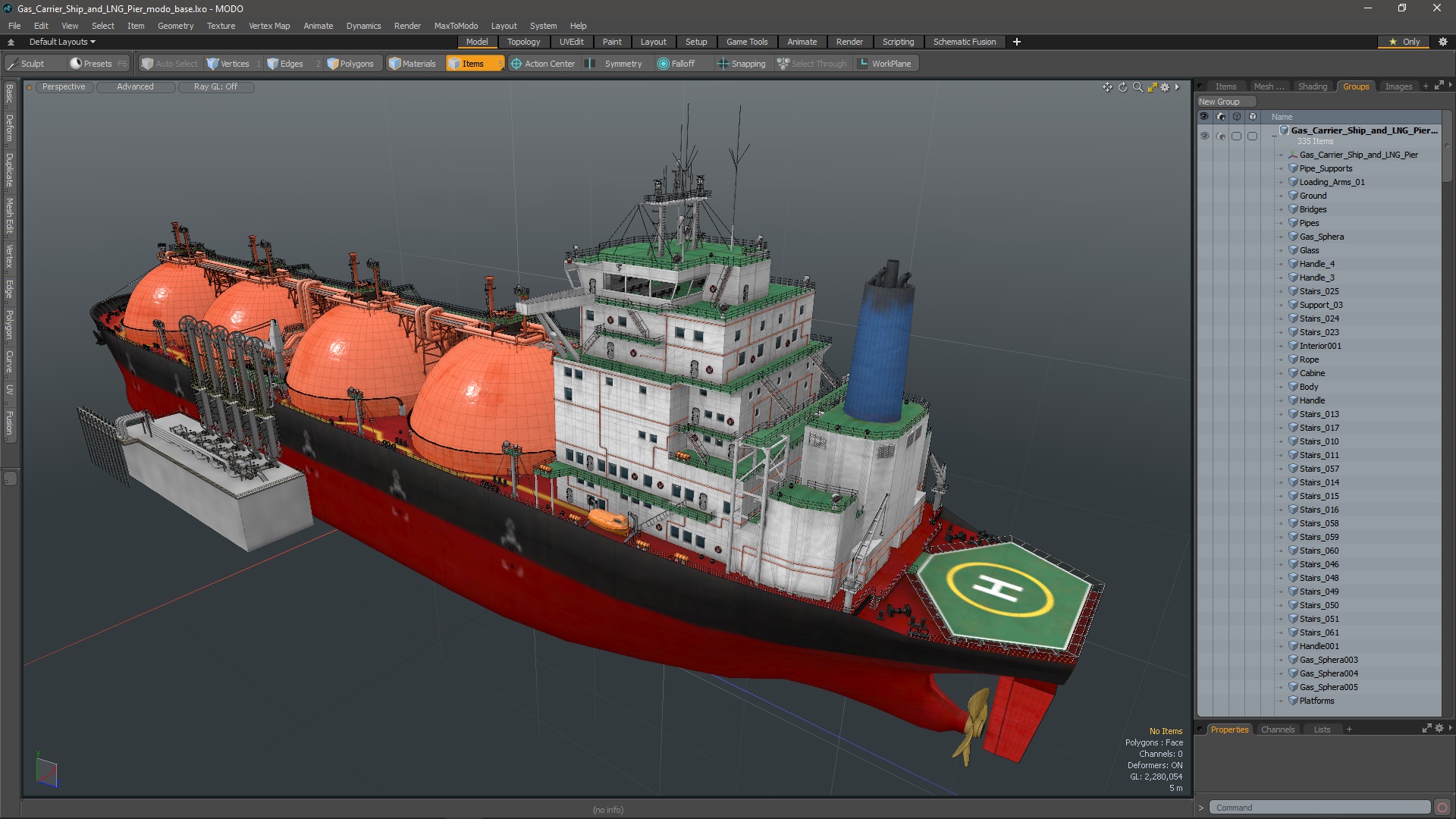The width and height of the screenshot is (1456, 819).
Task: Toggle the Symmetry option
Action: [622, 64]
